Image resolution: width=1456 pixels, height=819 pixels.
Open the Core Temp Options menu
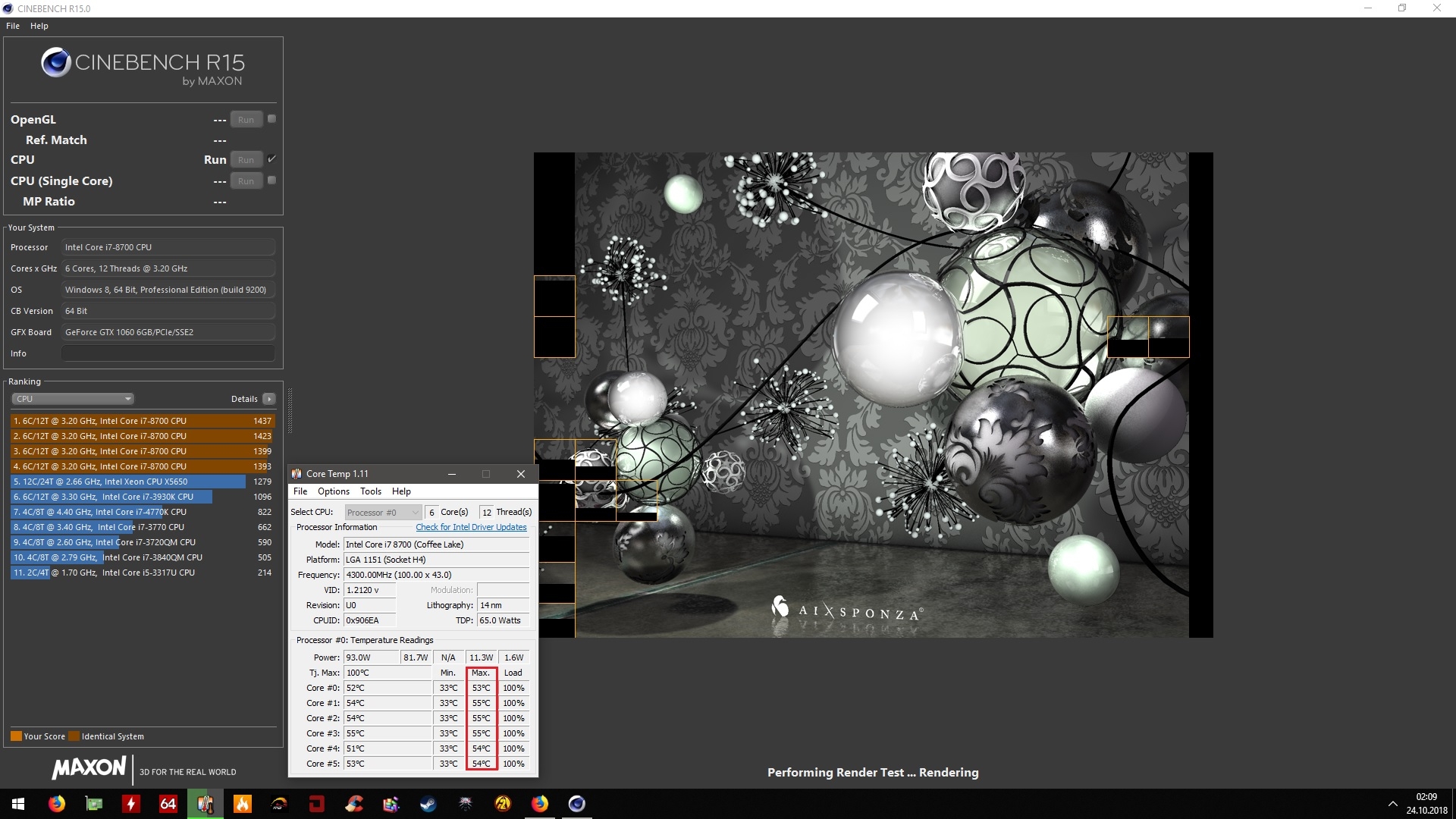point(334,491)
